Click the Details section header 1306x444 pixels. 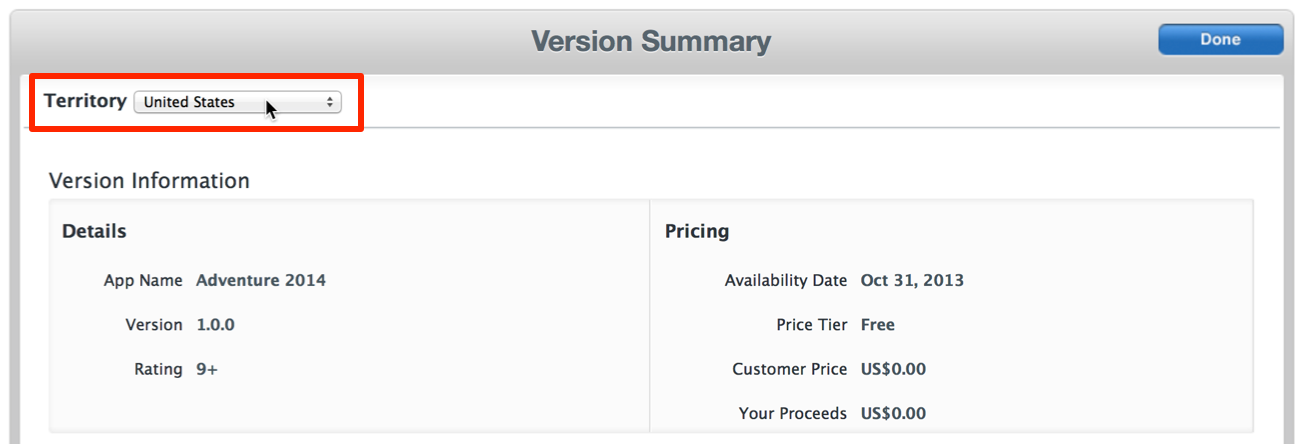point(94,231)
